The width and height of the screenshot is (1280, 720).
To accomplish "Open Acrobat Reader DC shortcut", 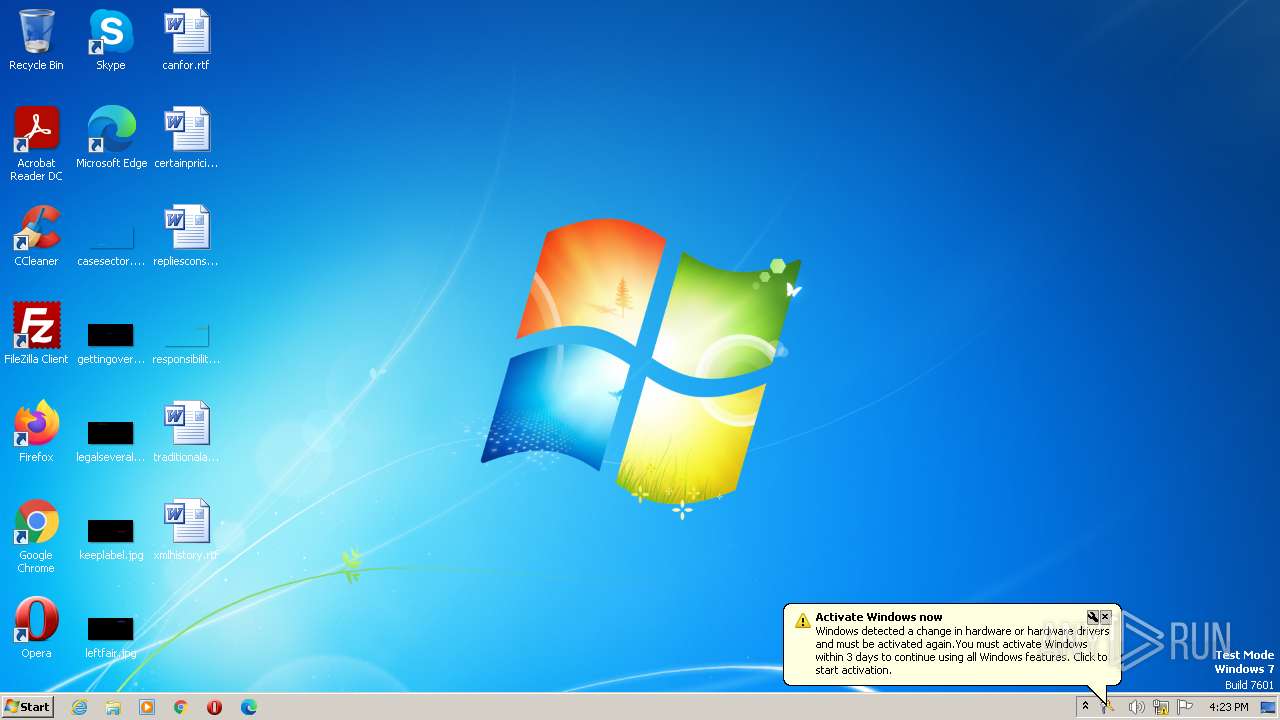I will coord(36,143).
